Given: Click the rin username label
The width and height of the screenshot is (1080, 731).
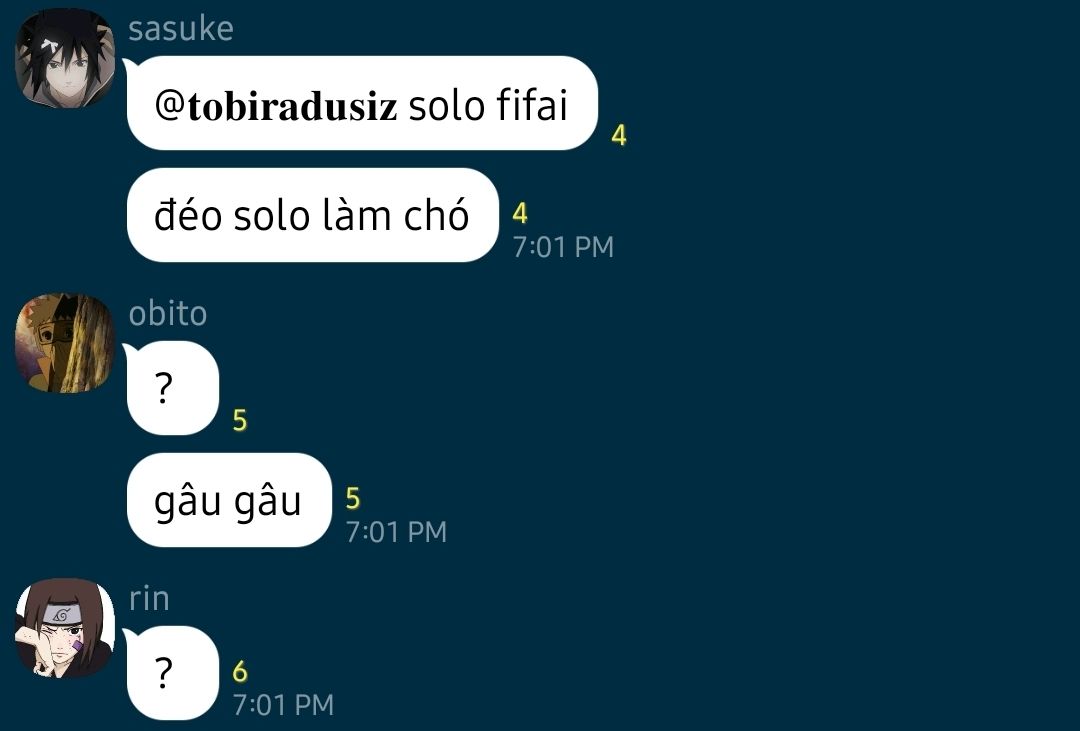Looking at the screenshot, I should [x=149, y=599].
